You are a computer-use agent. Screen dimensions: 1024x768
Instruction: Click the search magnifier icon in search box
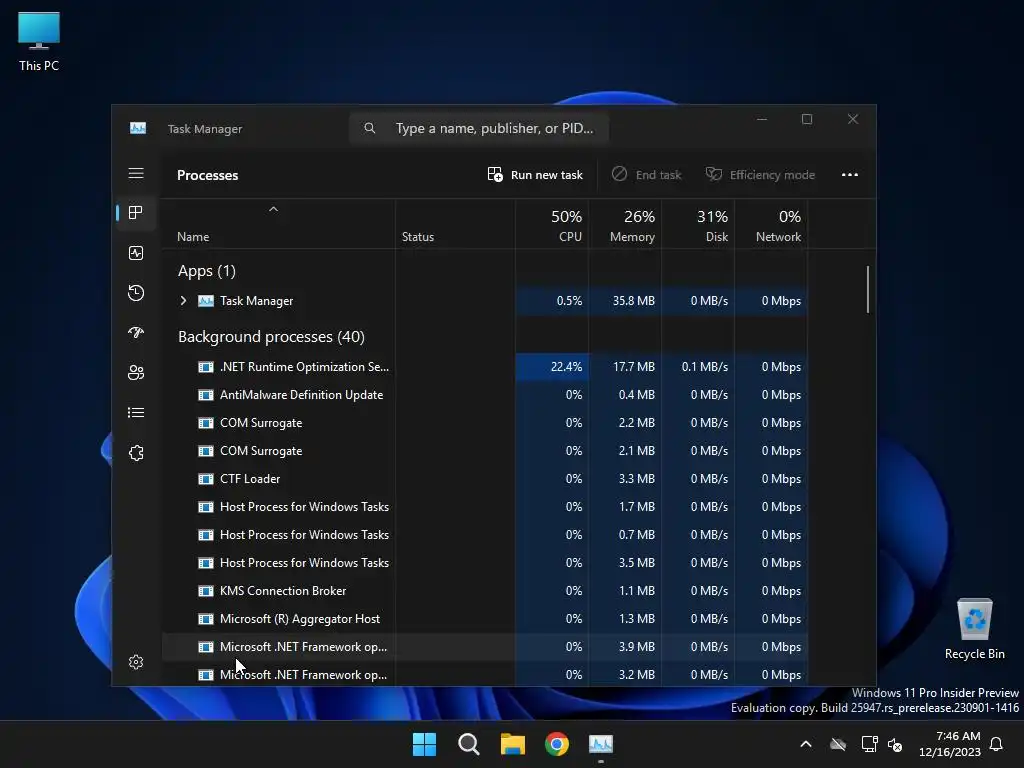pyautogui.click(x=370, y=128)
